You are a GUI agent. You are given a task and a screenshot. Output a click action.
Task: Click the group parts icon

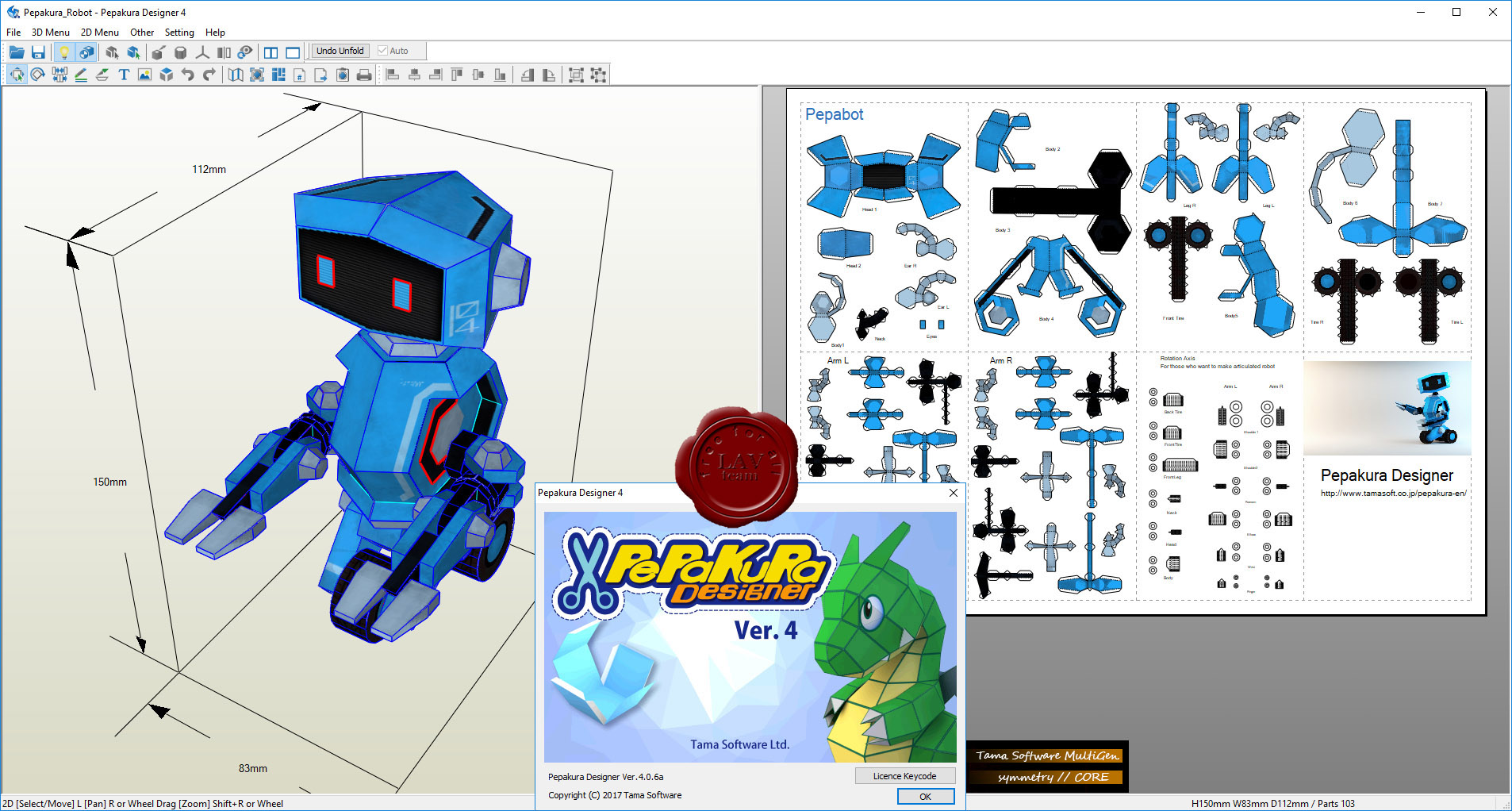coord(577,75)
